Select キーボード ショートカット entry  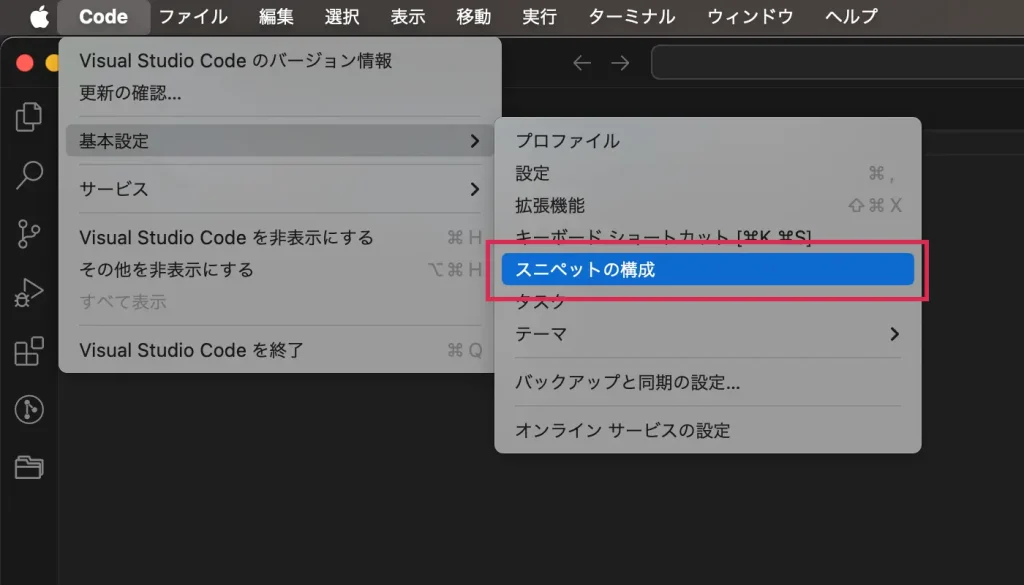pos(708,236)
